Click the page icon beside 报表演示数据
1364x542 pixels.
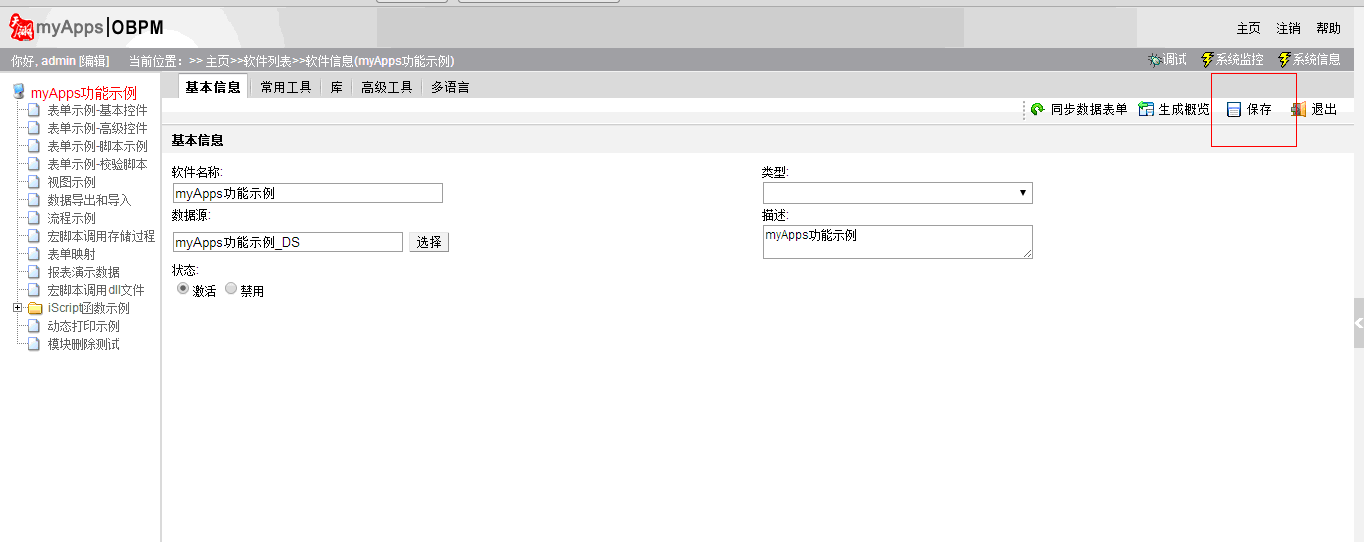pyautogui.click(x=34, y=272)
